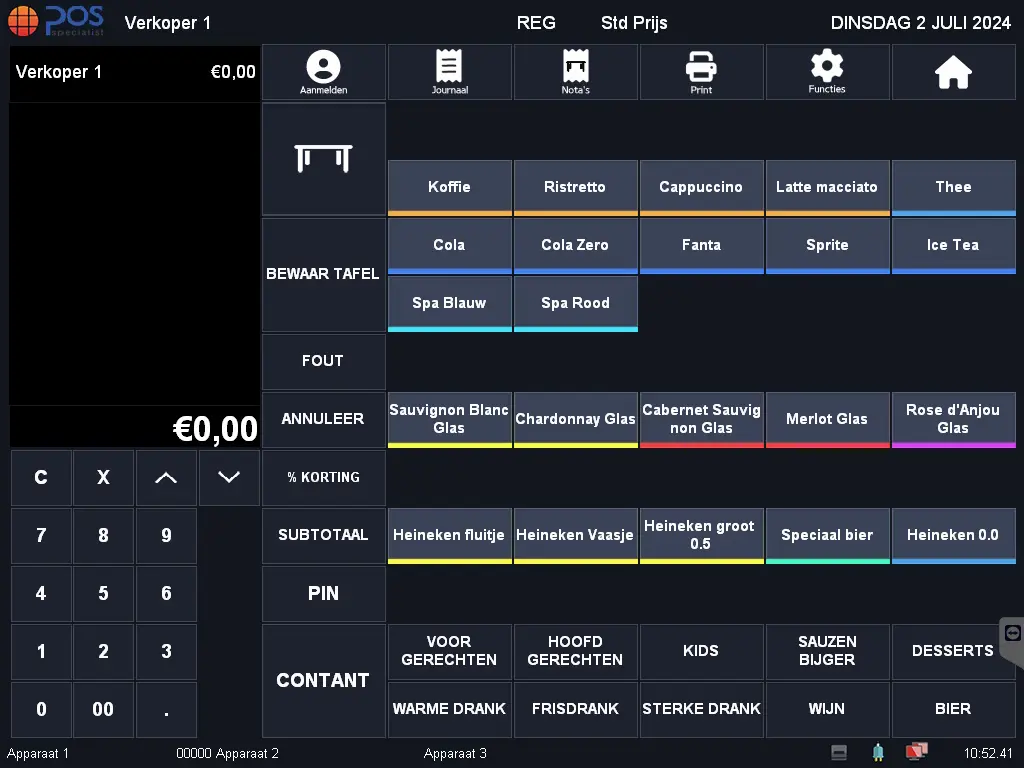Apply % KORTING discount
Viewport: 1024px width, 768px height.
[323, 477]
